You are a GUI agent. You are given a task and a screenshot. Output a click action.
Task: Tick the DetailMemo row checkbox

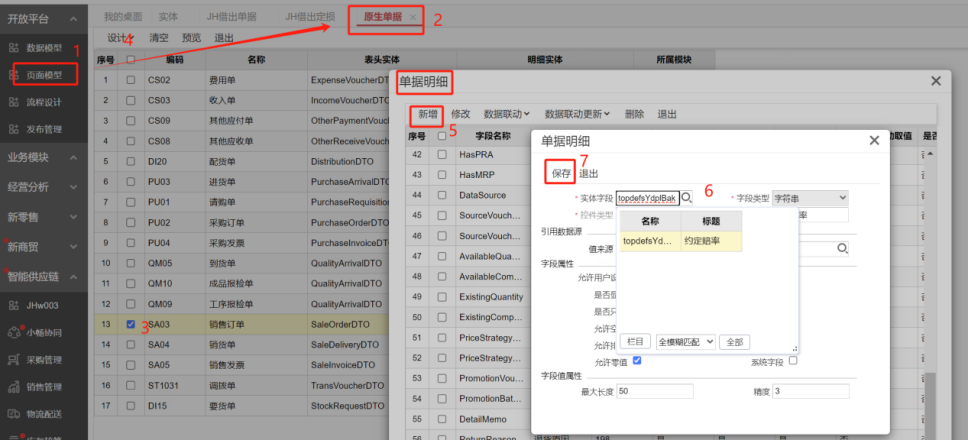[442, 419]
